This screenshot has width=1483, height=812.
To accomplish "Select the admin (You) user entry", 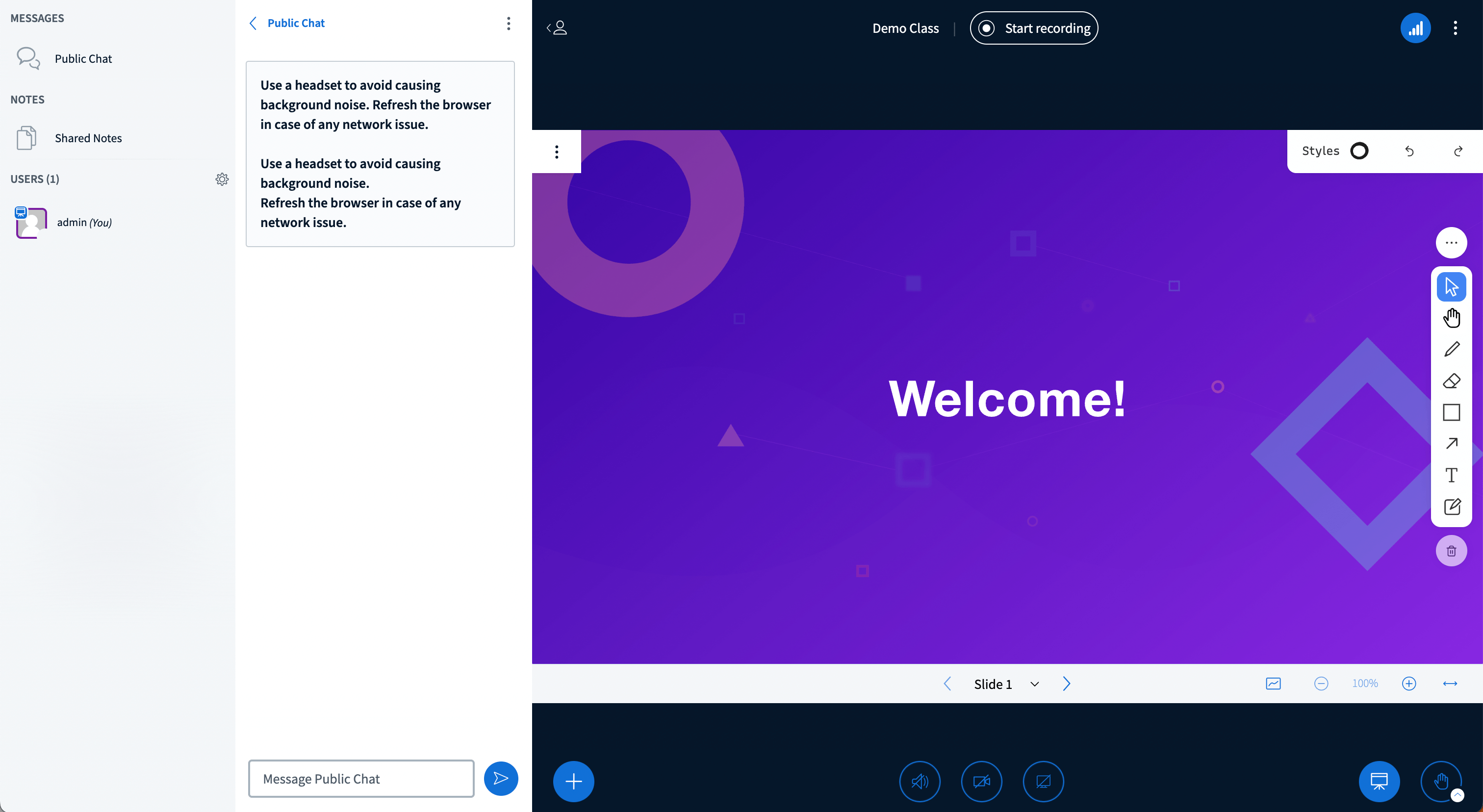I will coord(117,222).
